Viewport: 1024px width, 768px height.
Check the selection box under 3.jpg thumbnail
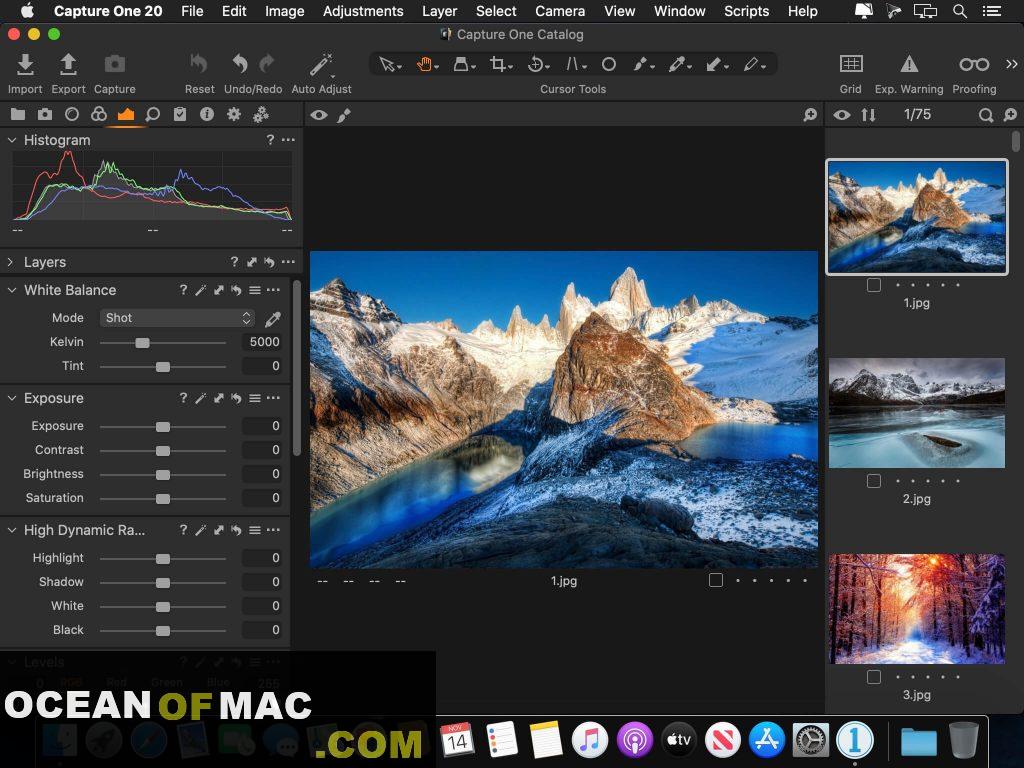tap(874, 677)
